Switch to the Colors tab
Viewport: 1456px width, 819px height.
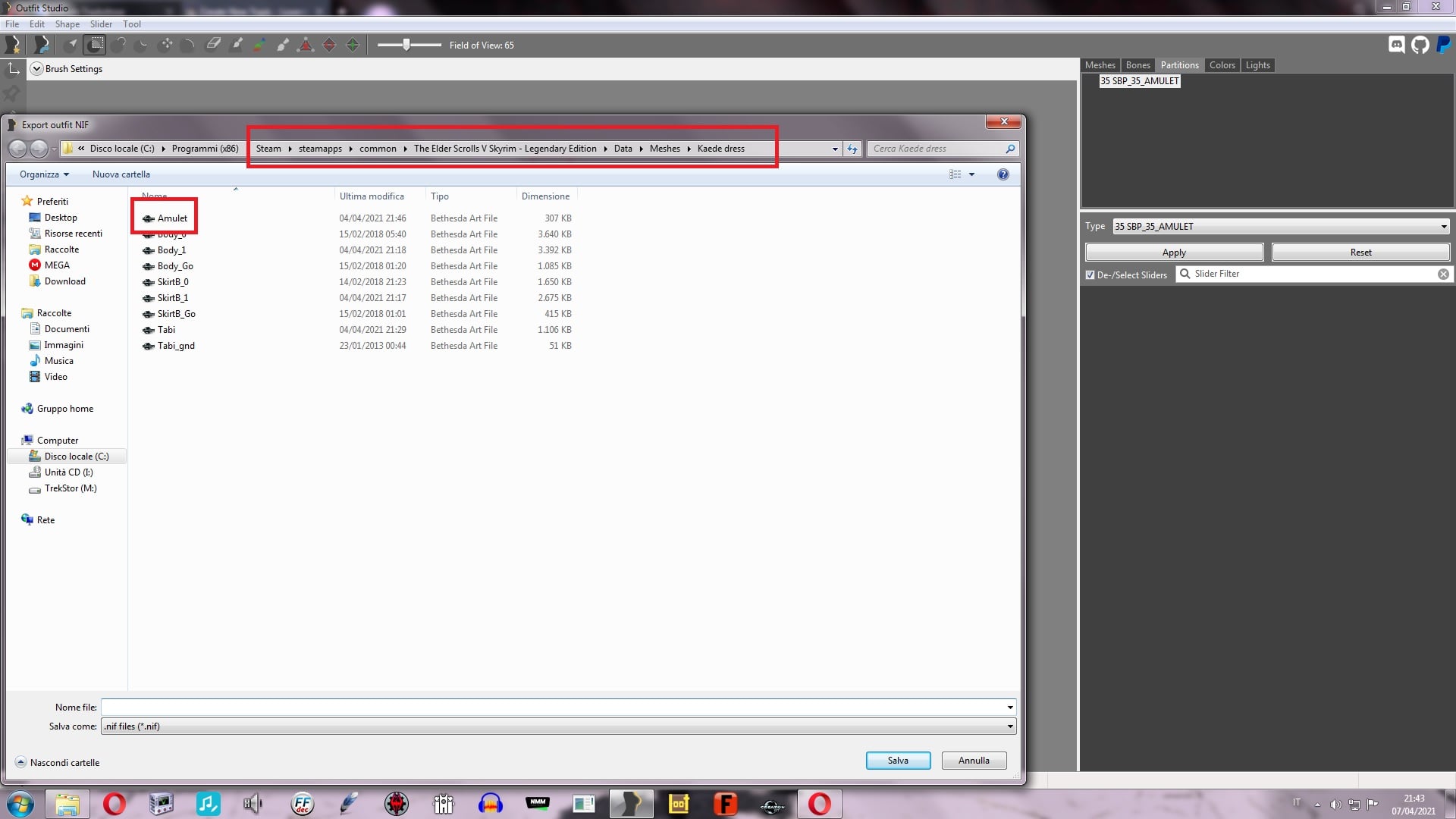coord(1222,65)
